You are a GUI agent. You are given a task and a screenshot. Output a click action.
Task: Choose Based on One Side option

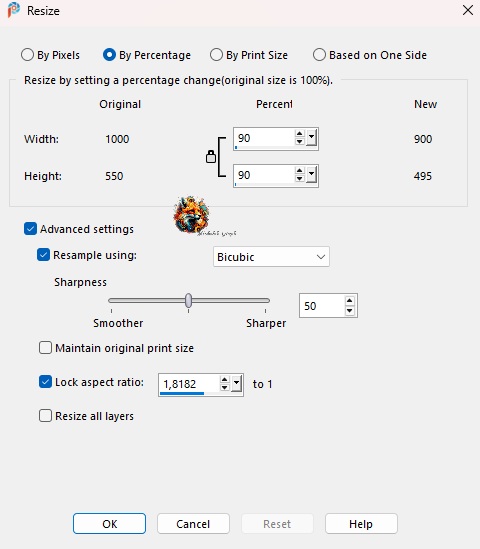click(319, 55)
